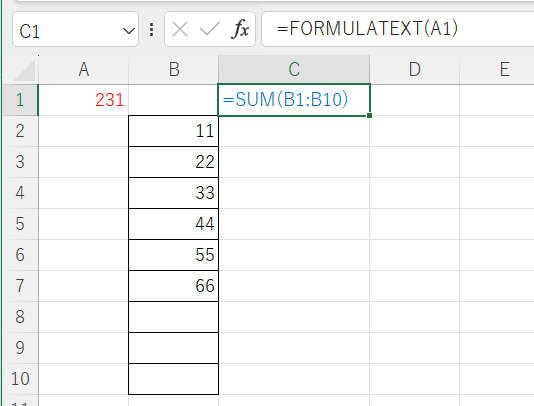Select cell B7 containing 66
534x406 pixels.
pyautogui.click(x=174, y=286)
